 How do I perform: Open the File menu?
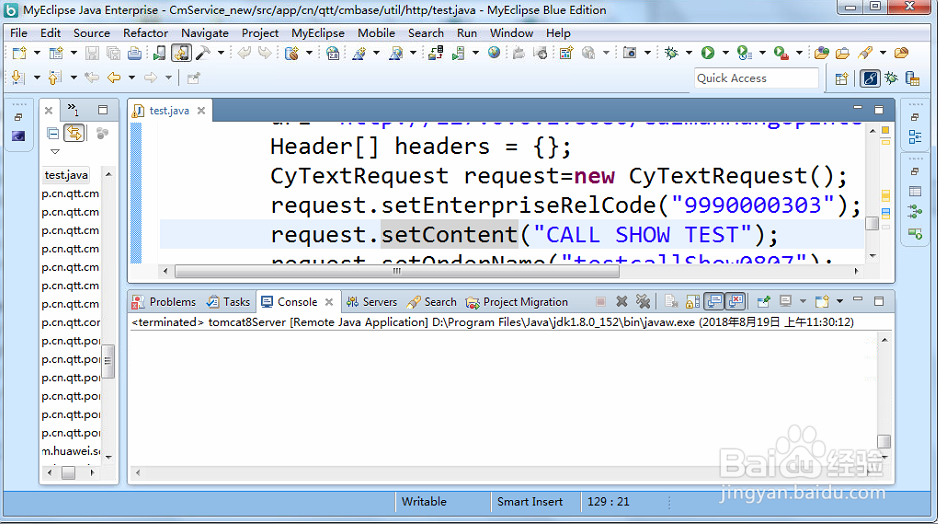pyautogui.click(x=19, y=33)
